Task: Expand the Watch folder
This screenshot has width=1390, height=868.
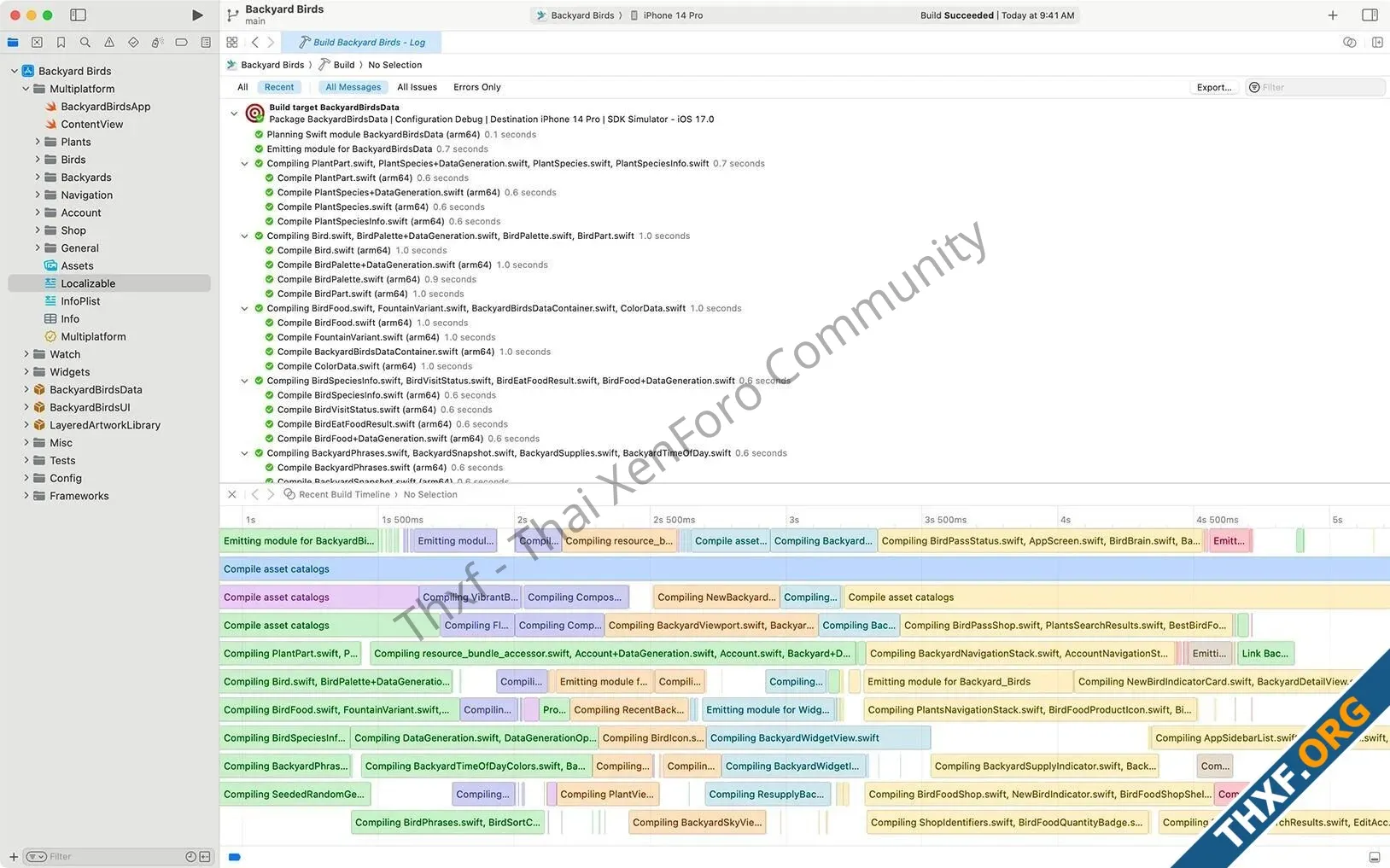Action: [x=26, y=354]
